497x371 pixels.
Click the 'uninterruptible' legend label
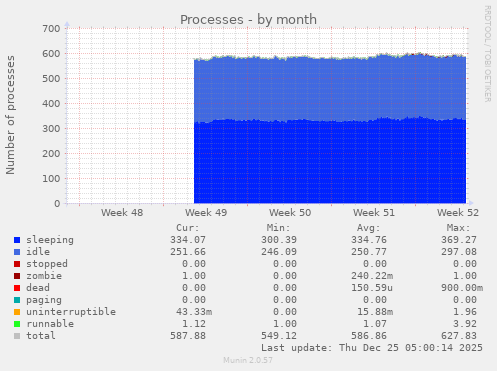71,312
